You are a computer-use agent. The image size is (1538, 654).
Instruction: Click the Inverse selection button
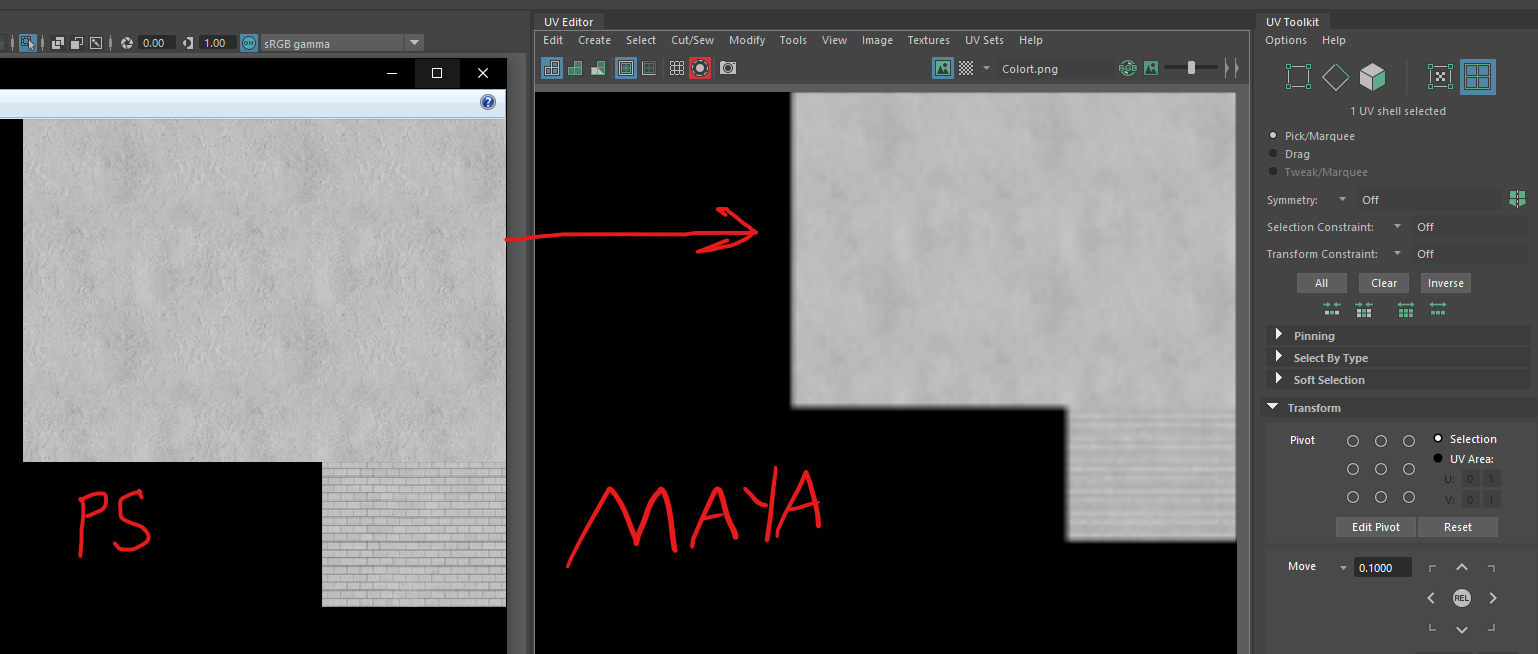click(1445, 283)
